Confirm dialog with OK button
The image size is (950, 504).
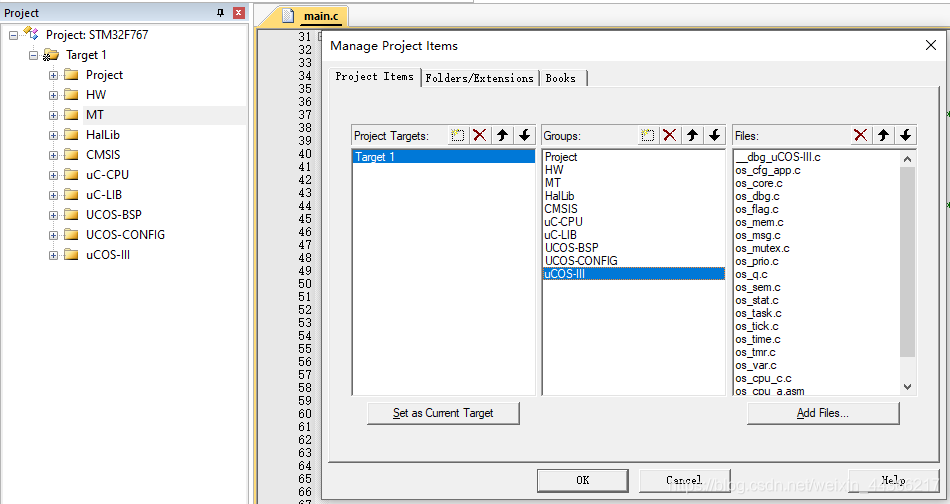pos(582,480)
